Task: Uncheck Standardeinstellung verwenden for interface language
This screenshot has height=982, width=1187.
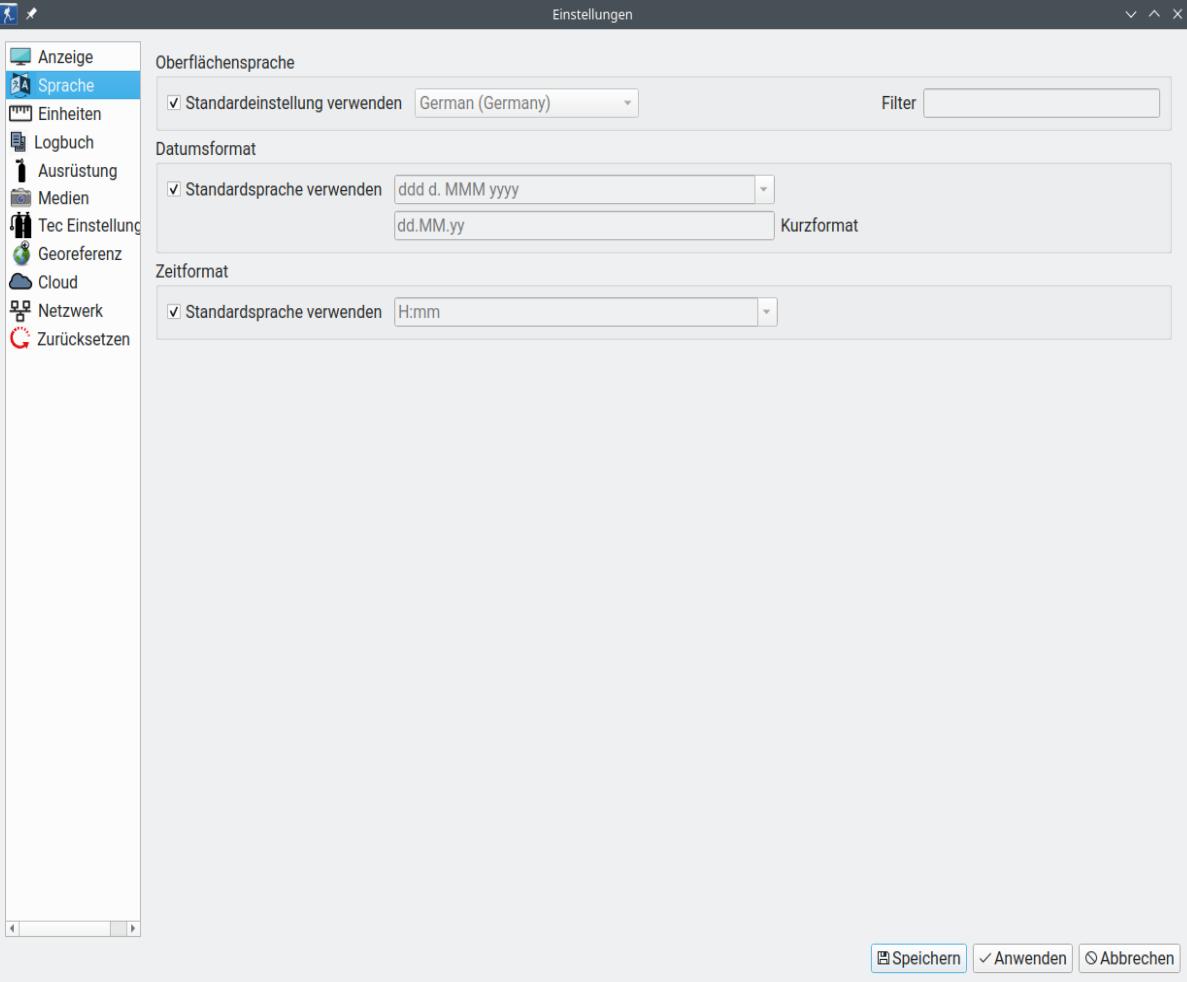Action: 175,103
